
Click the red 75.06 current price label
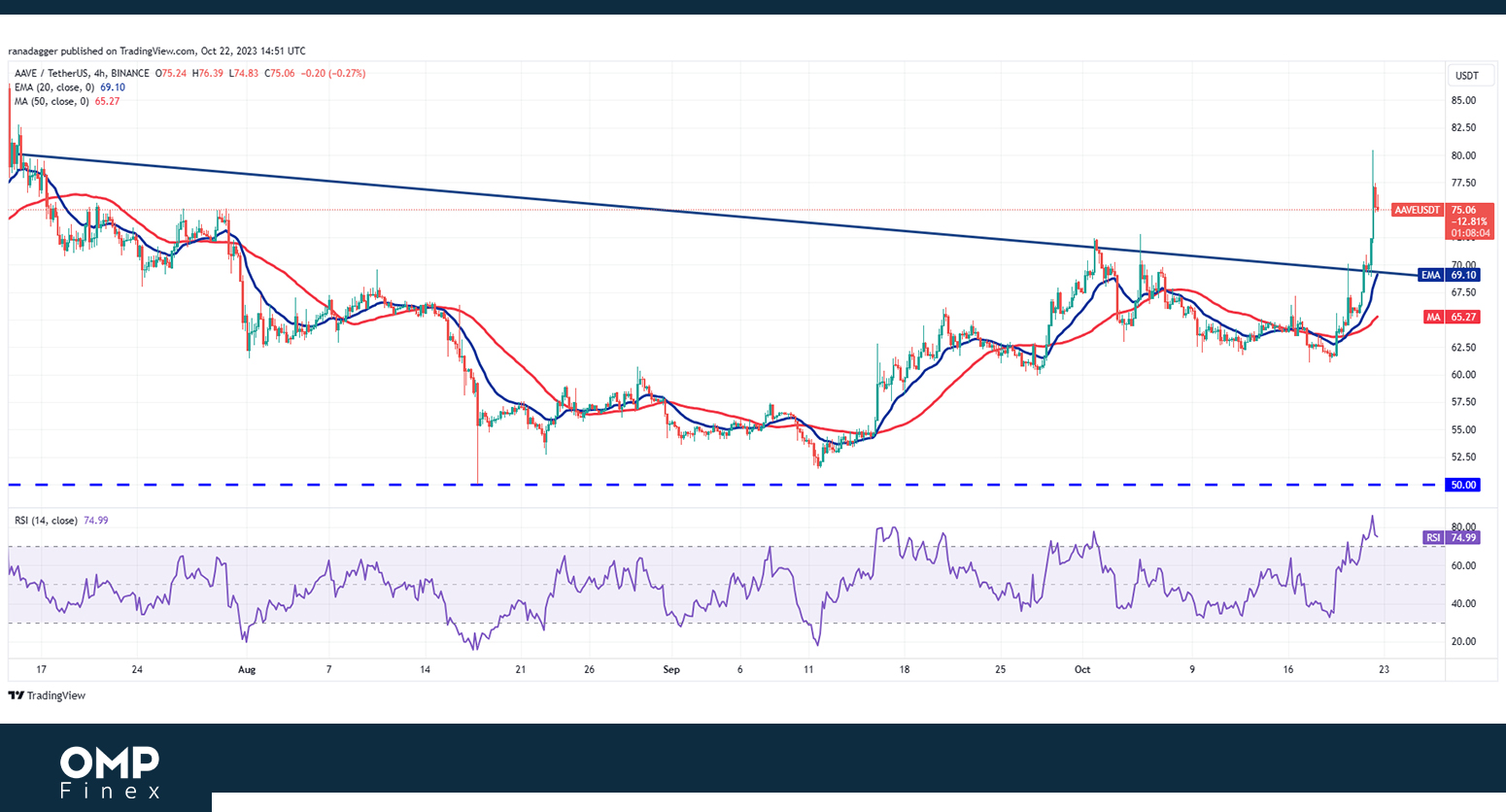tap(1464, 210)
